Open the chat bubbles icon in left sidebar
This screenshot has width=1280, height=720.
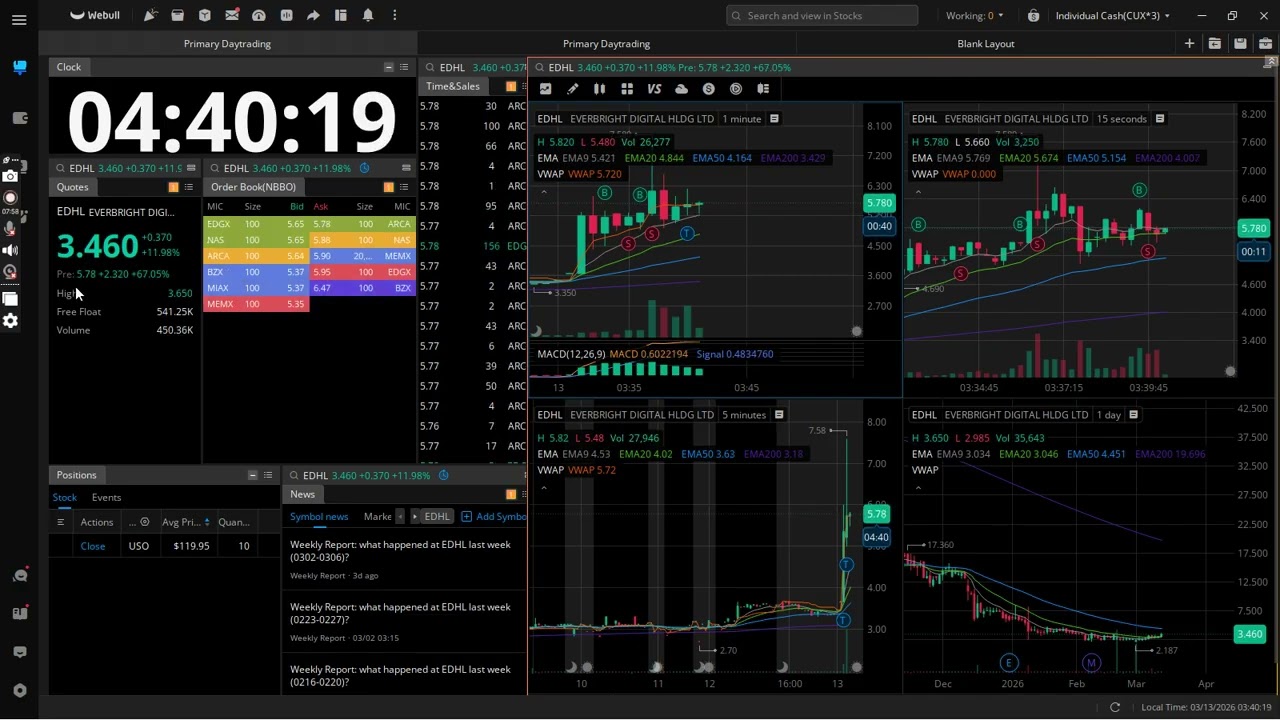[x=19, y=575]
